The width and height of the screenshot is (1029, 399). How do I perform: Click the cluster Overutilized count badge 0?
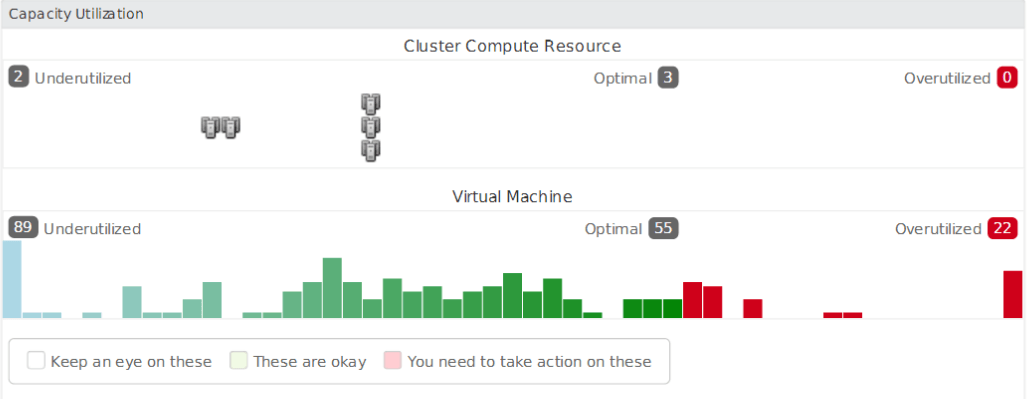point(1007,77)
